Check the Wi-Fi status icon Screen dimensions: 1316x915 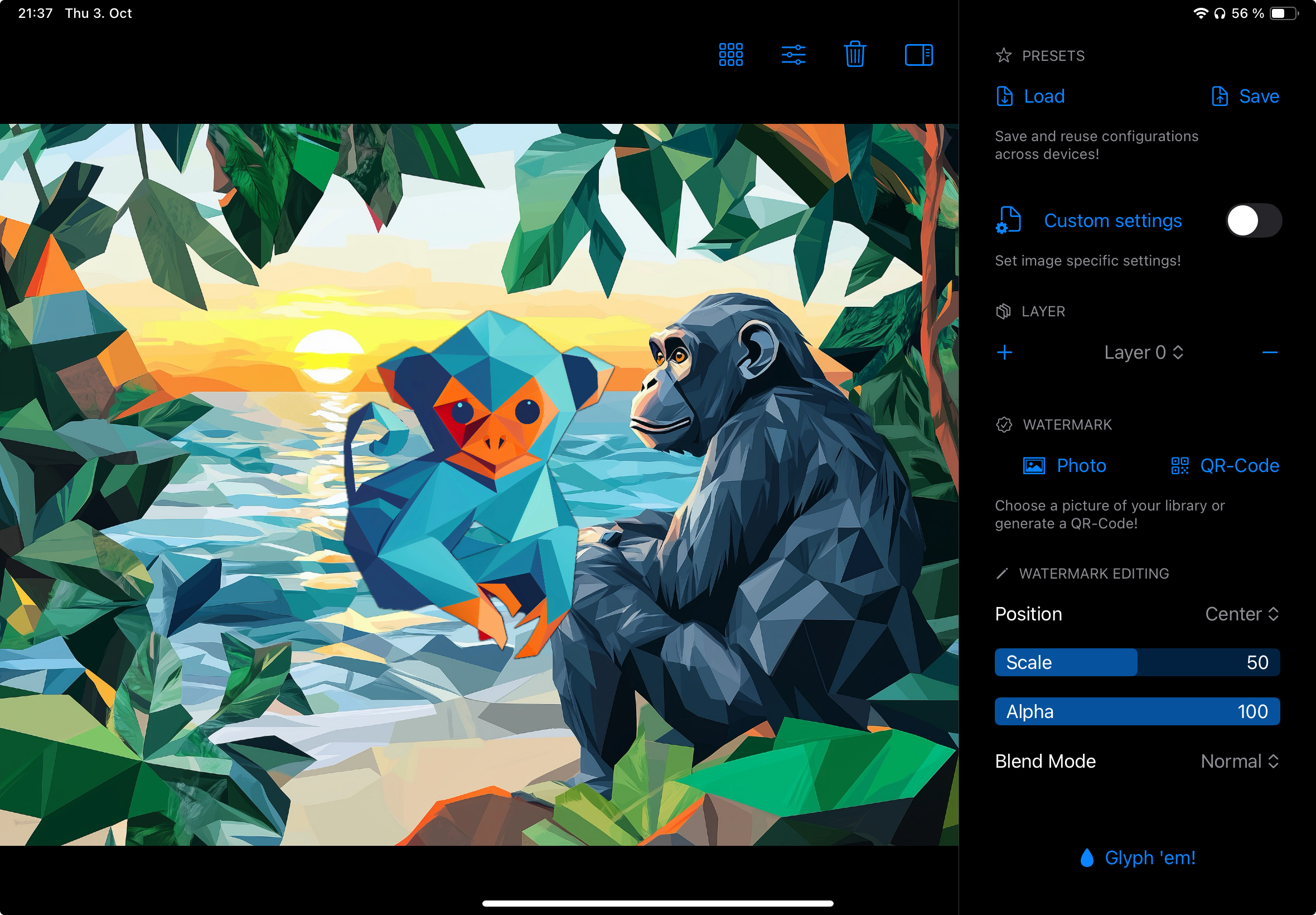tap(1200, 13)
